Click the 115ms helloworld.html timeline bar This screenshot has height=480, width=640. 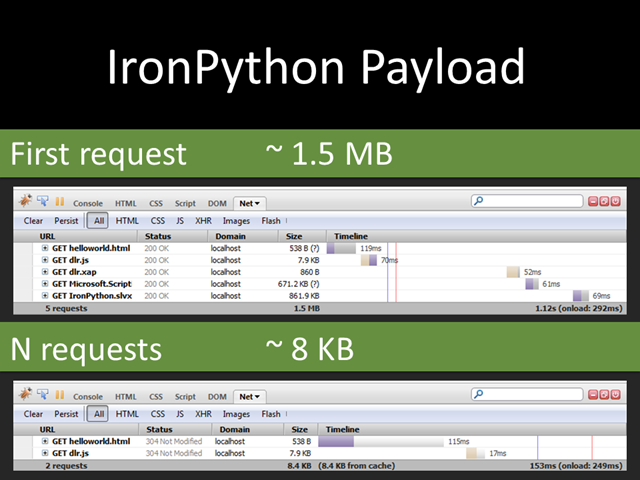pyautogui.click(x=381, y=441)
